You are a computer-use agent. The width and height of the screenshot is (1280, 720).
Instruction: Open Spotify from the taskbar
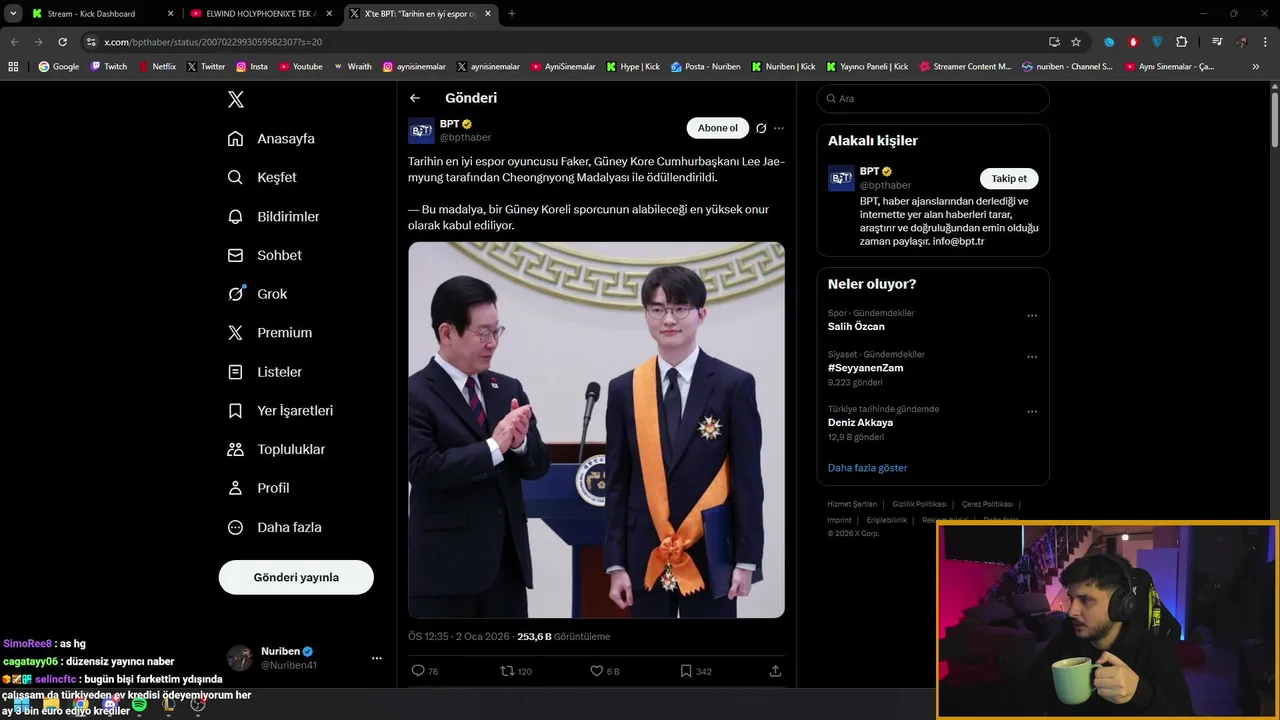pyautogui.click(x=139, y=705)
